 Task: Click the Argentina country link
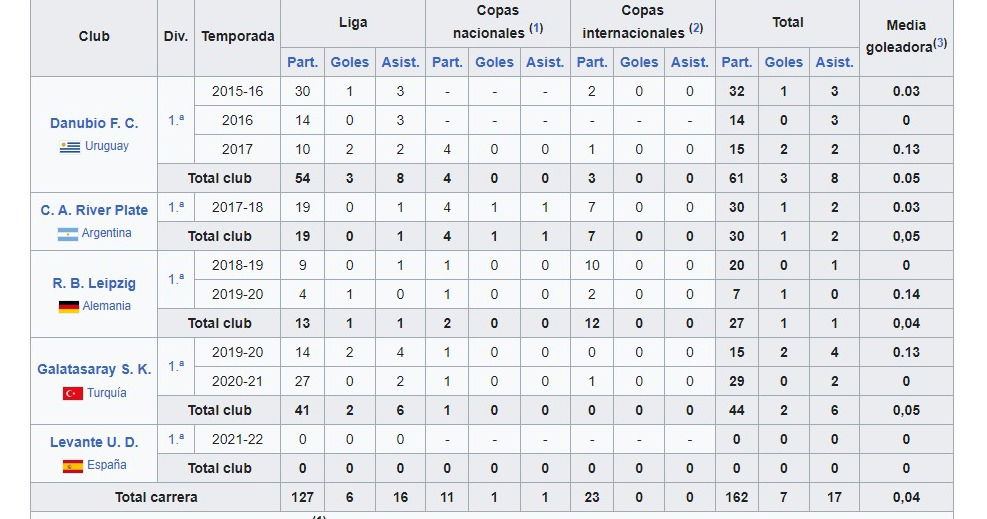point(107,233)
